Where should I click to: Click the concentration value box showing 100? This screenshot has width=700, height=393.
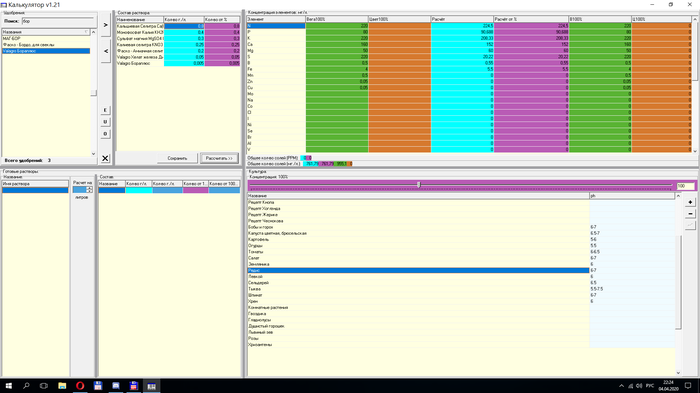(685, 186)
